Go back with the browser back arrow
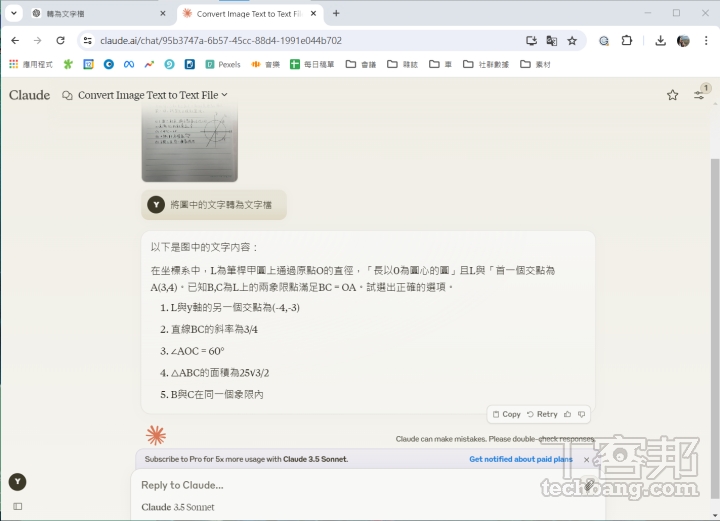The width and height of the screenshot is (720, 521). [15, 40]
